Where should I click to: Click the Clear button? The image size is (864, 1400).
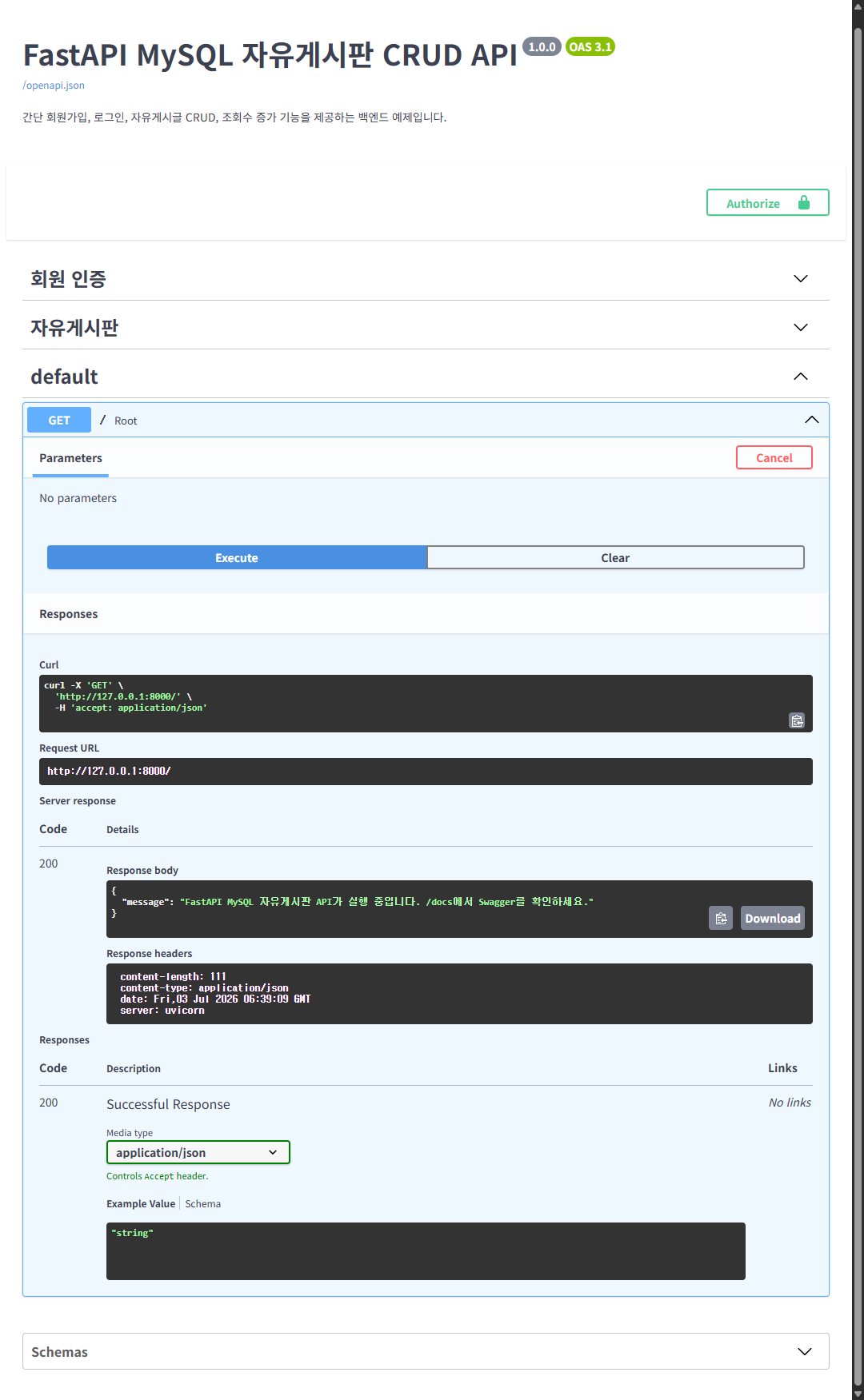(615, 557)
